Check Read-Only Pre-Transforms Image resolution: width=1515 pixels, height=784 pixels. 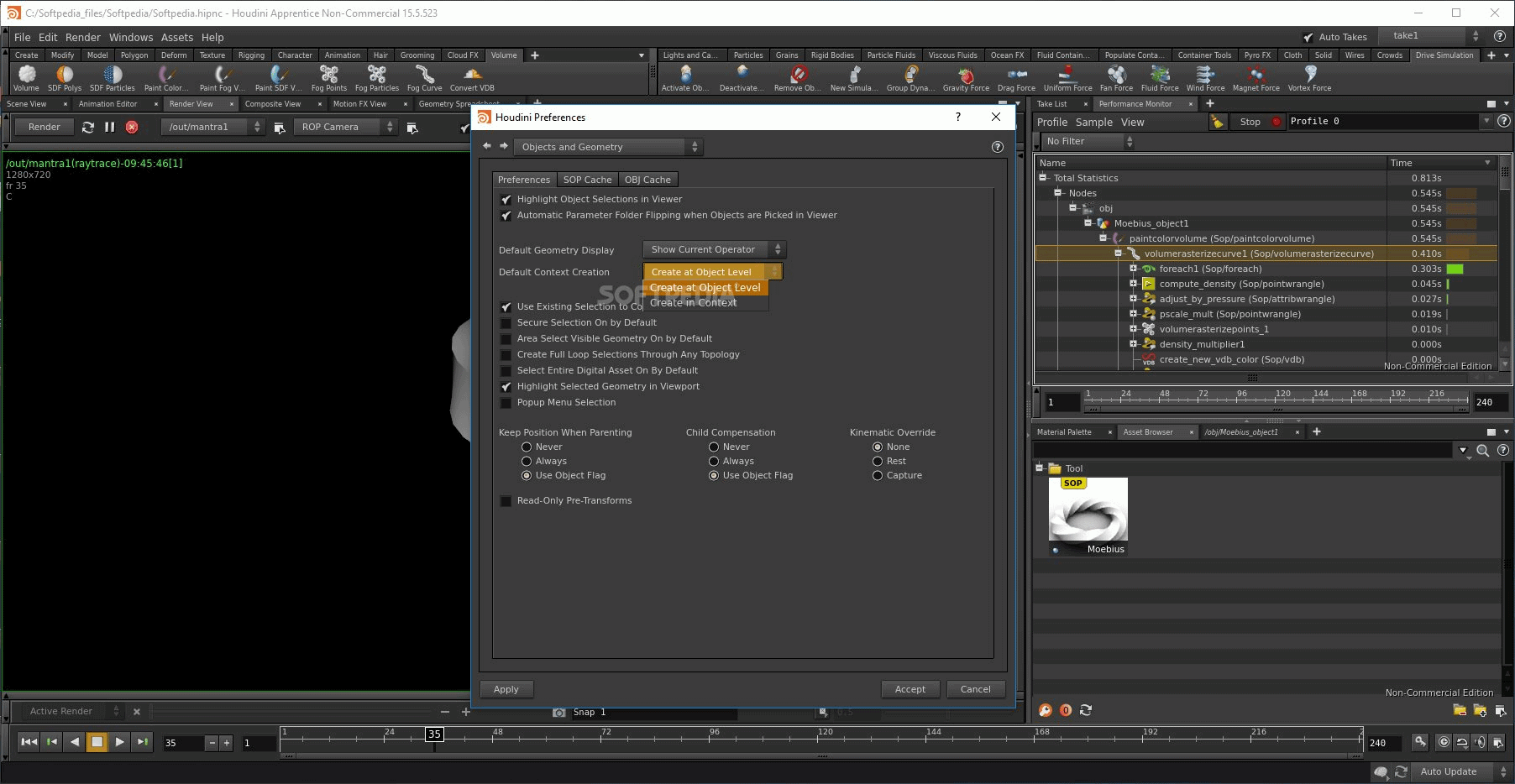[x=506, y=501]
